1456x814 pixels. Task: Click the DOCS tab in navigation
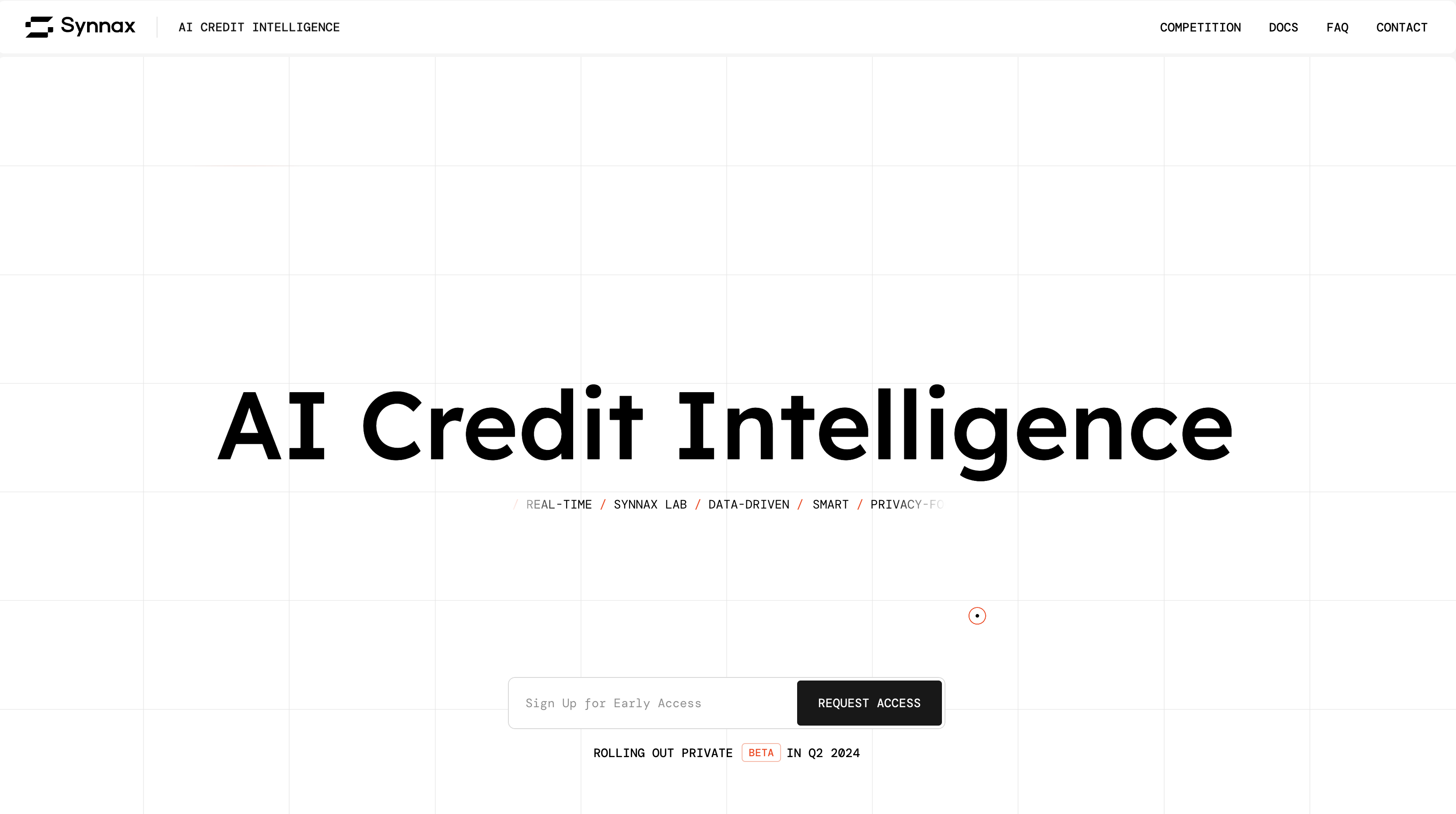point(1283,27)
